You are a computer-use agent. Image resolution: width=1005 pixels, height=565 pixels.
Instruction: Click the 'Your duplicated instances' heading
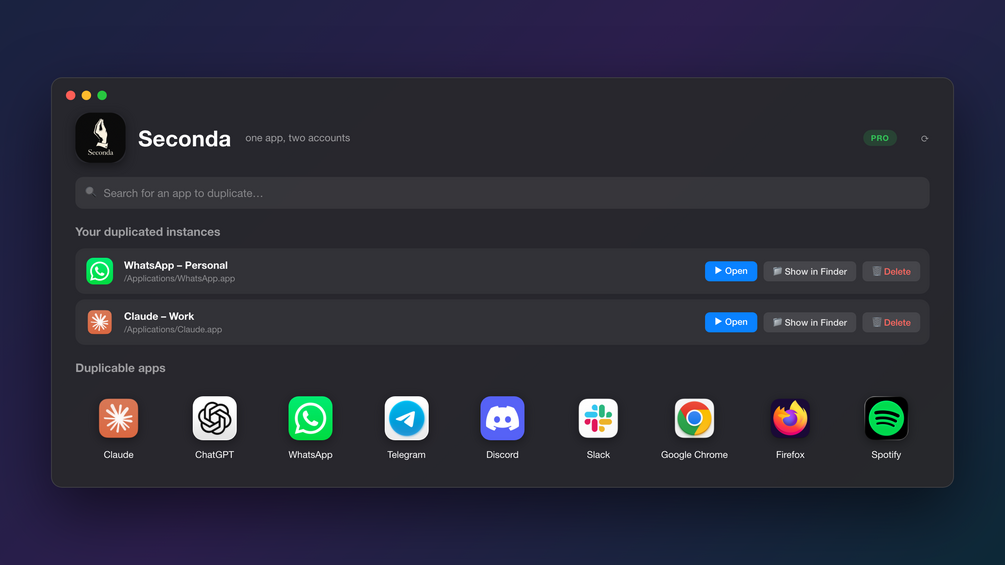147,232
